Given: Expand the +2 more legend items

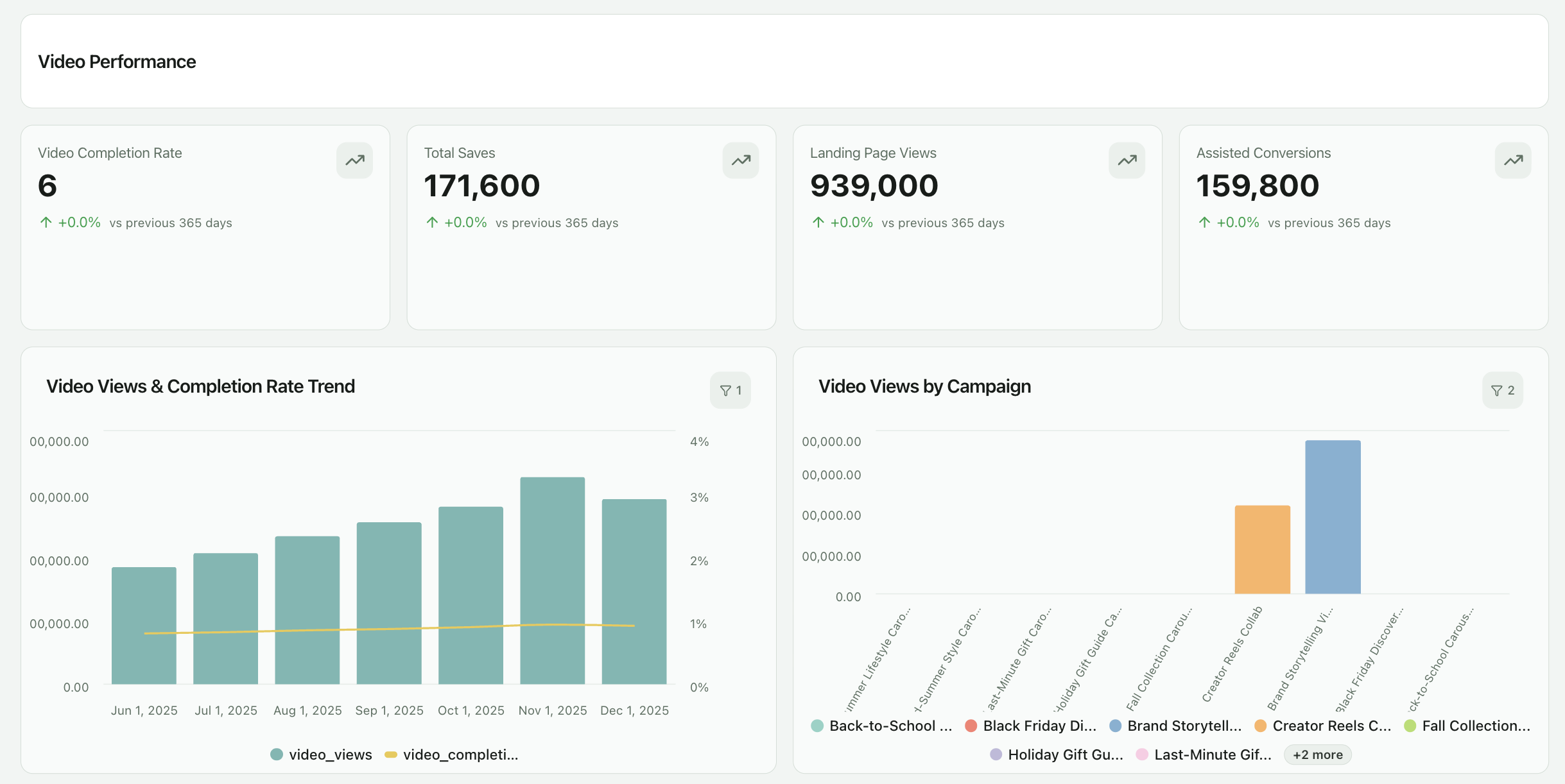Looking at the screenshot, I should point(1318,754).
